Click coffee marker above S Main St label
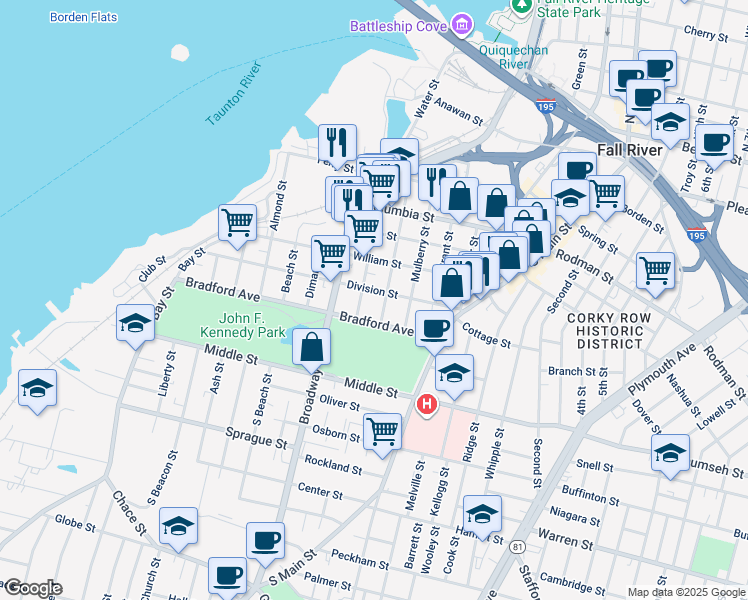 [x=266, y=541]
